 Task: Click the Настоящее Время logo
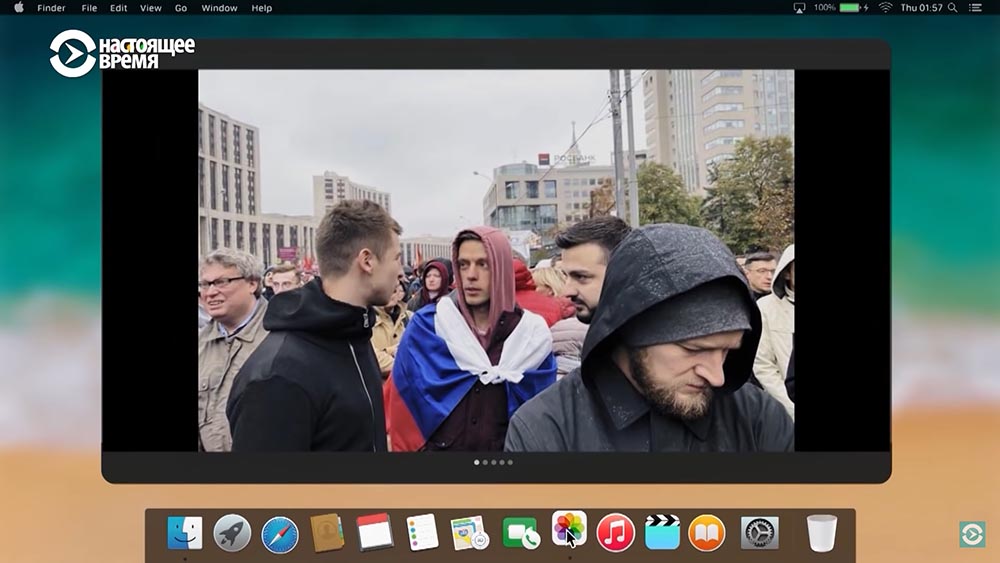tap(122, 53)
